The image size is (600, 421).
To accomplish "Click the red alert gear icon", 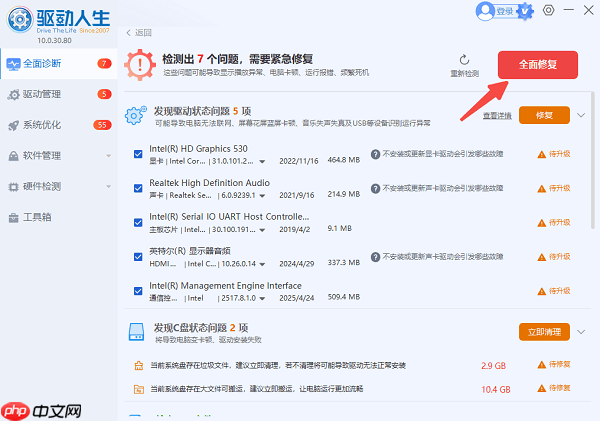I will [140, 65].
